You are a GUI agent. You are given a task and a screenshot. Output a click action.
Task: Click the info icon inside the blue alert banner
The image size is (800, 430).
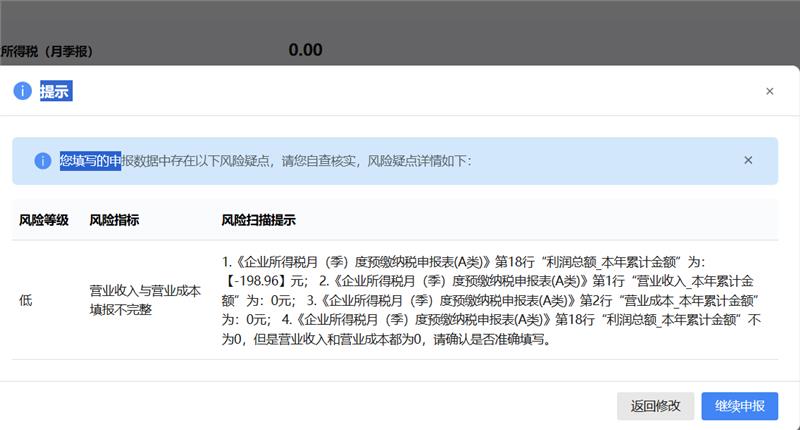tap(42, 160)
